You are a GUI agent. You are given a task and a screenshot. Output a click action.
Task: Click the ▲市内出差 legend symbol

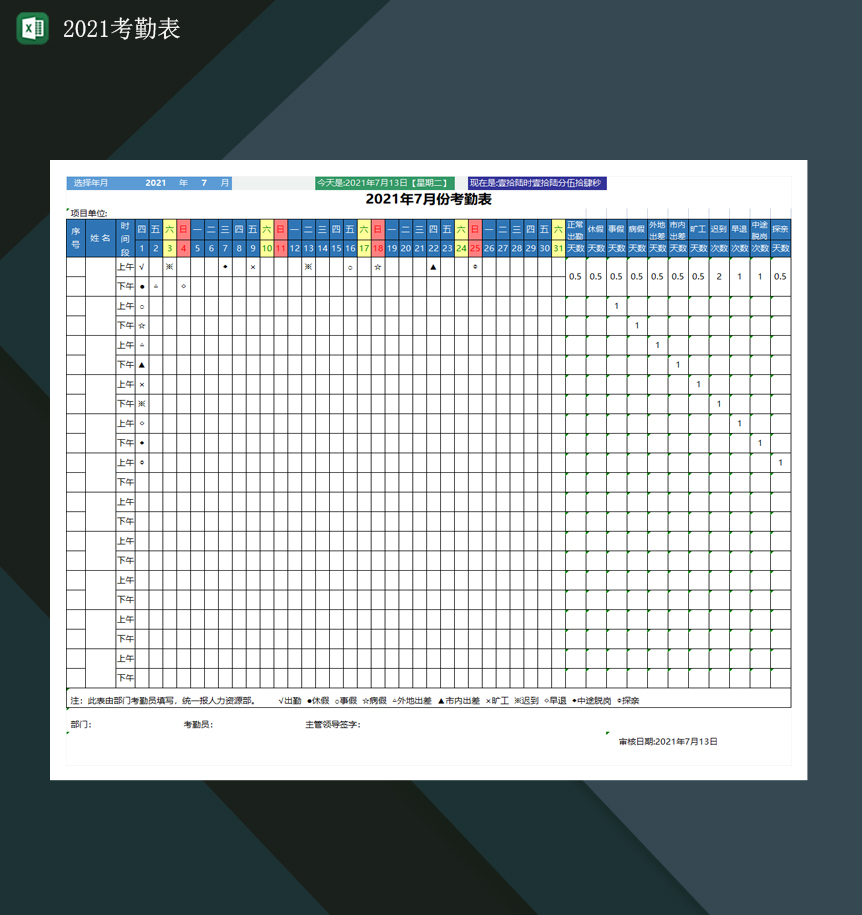[459, 698]
